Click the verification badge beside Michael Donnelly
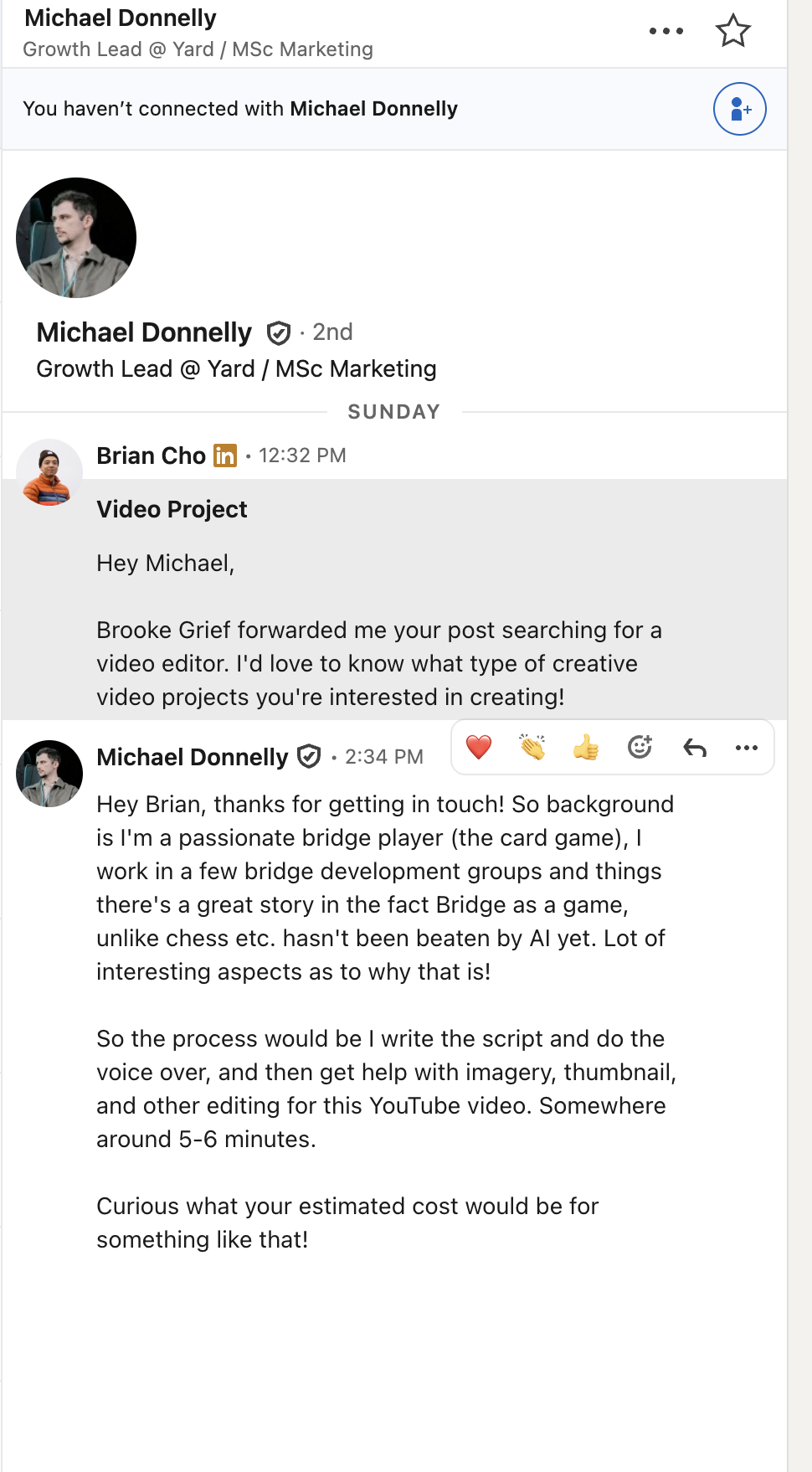Image resolution: width=812 pixels, height=1472 pixels. (x=279, y=333)
